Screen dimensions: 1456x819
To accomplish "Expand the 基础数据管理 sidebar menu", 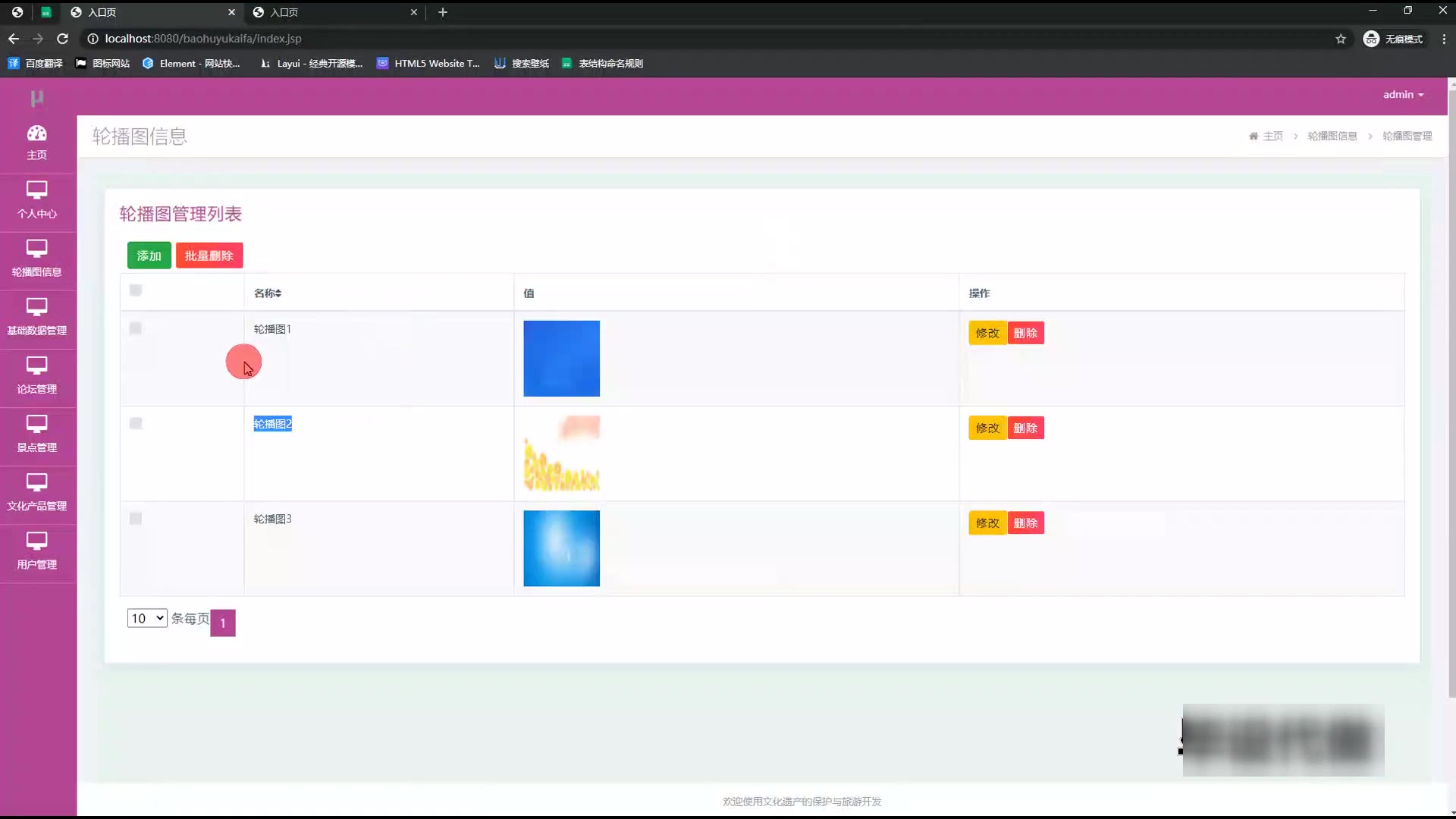I will point(36,317).
